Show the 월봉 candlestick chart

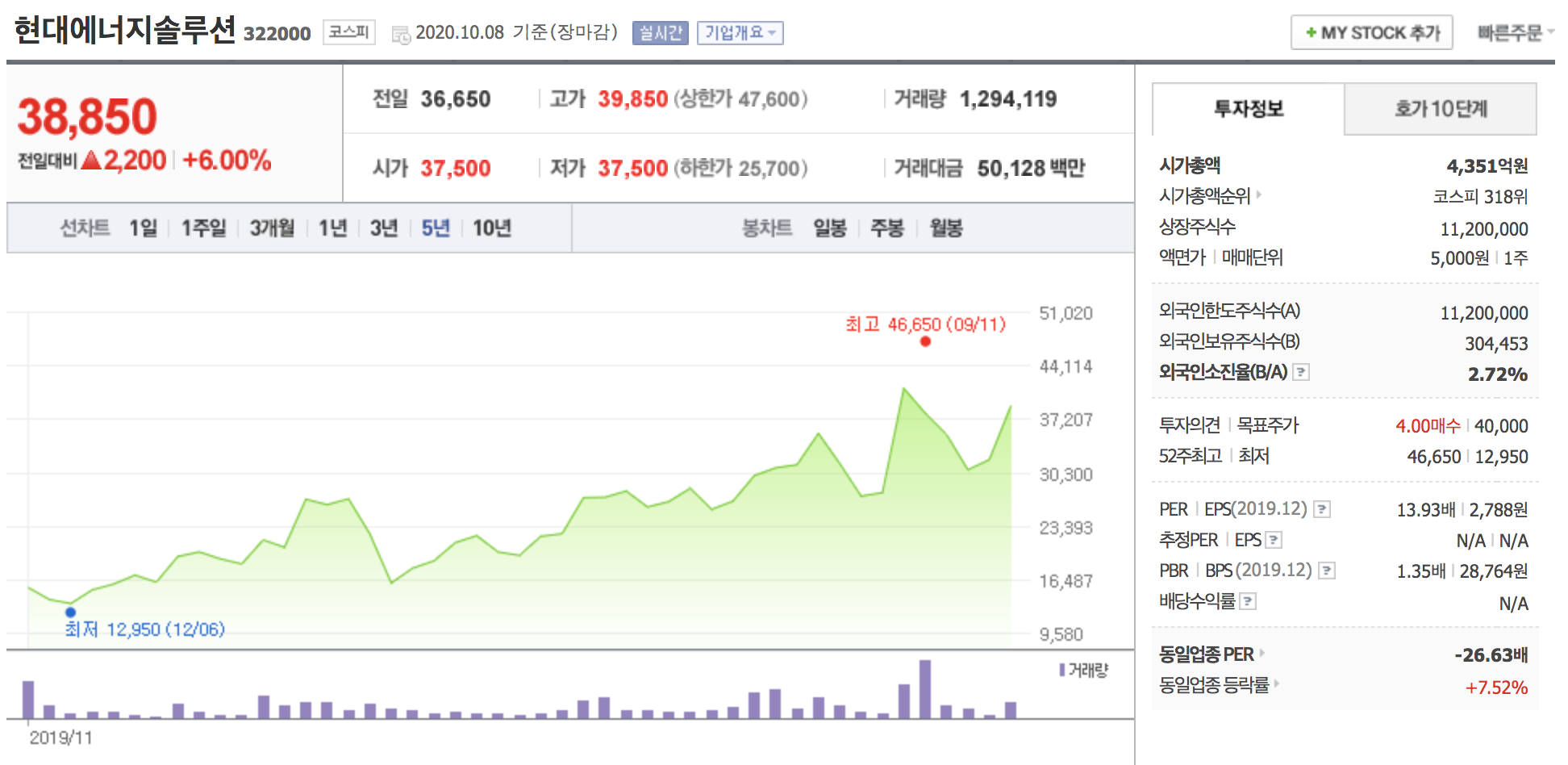pos(946,228)
